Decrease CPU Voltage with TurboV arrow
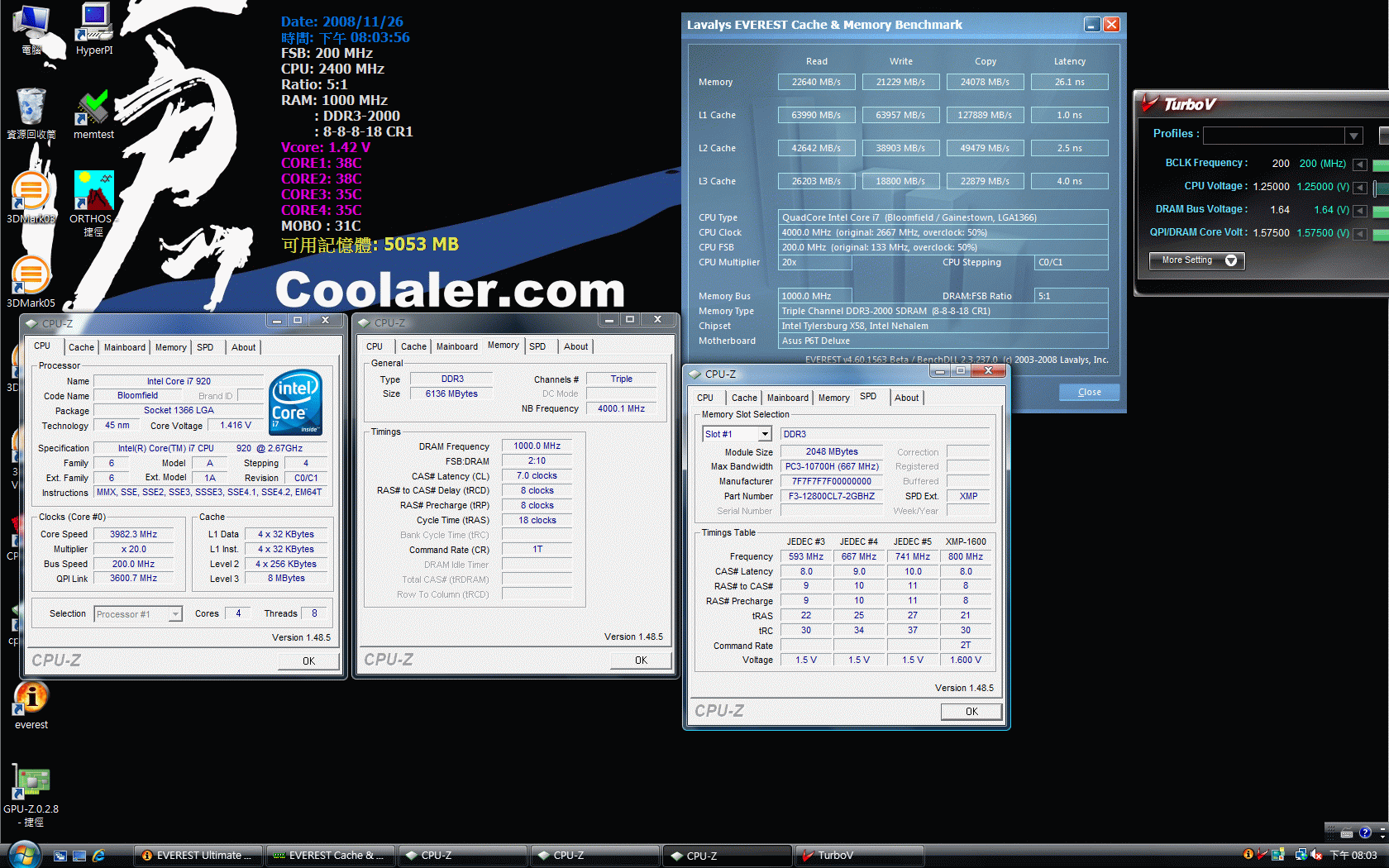This screenshot has height=868, width=1389. tap(1359, 188)
